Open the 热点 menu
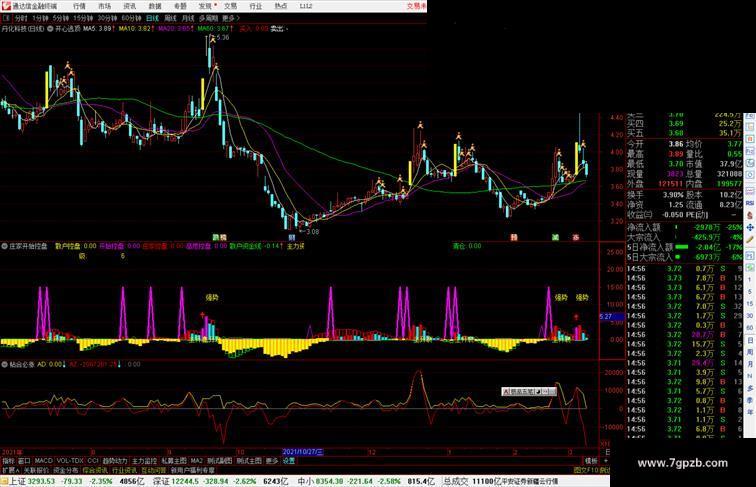The image size is (756, 487). click(x=281, y=6)
